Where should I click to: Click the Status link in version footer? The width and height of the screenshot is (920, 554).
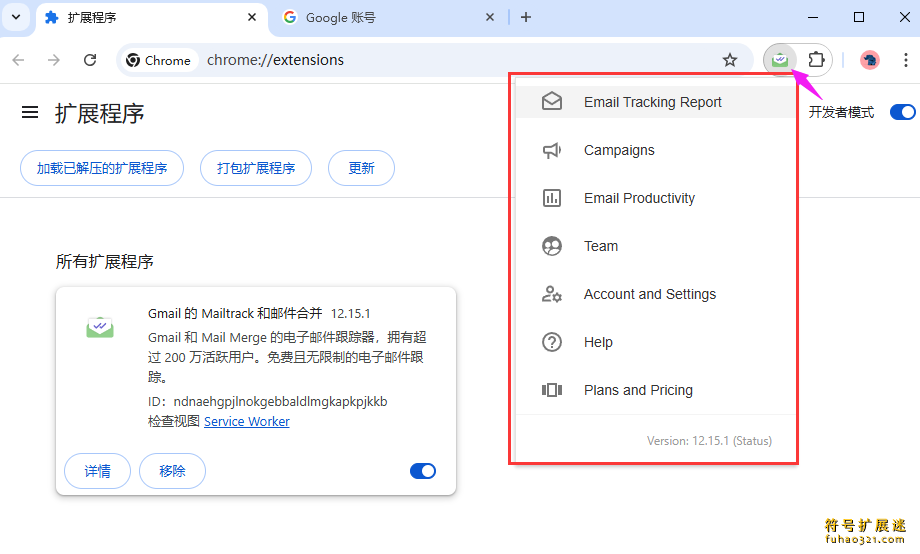752,441
